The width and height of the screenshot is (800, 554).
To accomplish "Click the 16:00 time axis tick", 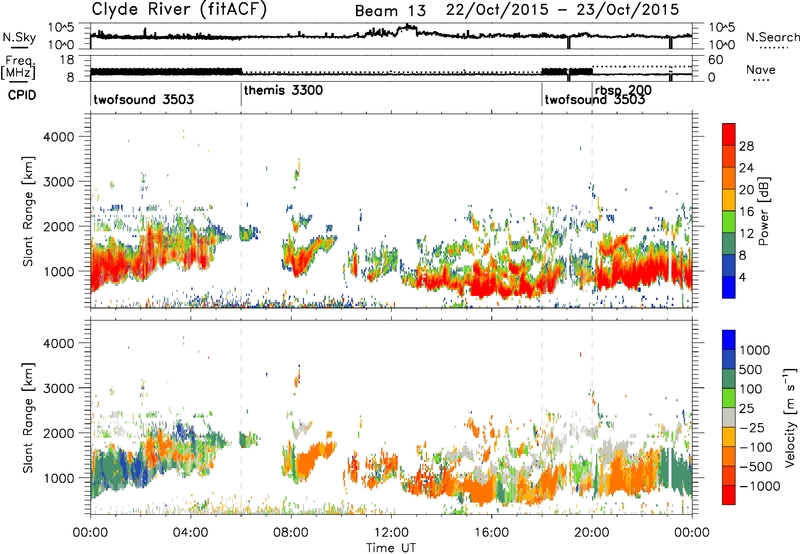I will [491, 533].
